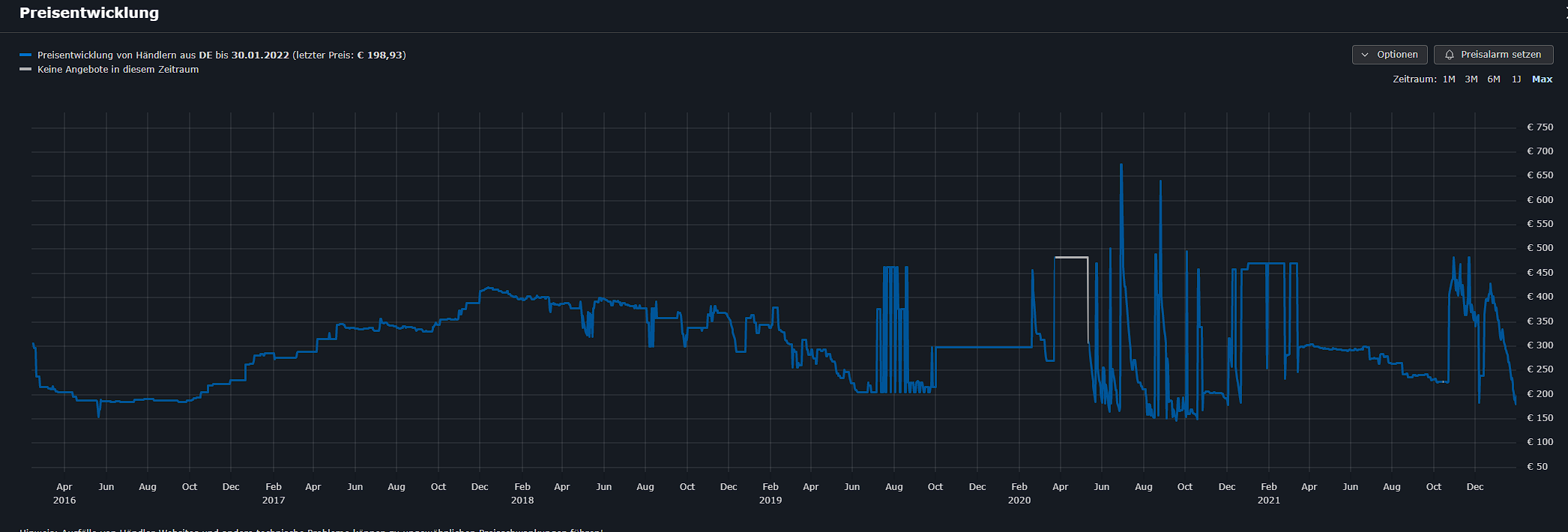This screenshot has width=1568, height=532.
Task: Select the 1M time range
Action: [x=1449, y=79]
